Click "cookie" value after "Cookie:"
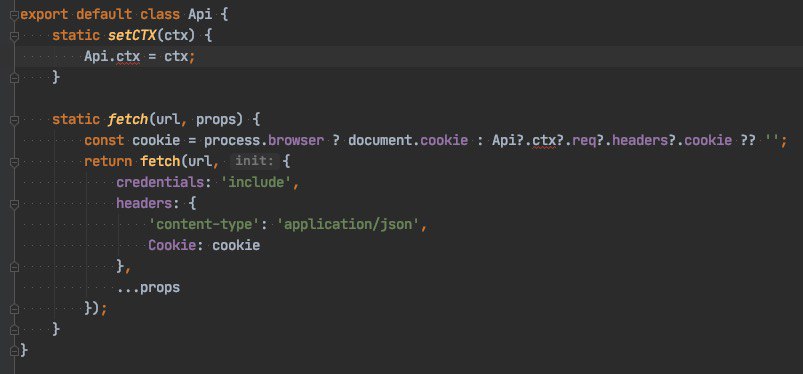The width and height of the screenshot is (803, 374). tap(236, 246)
